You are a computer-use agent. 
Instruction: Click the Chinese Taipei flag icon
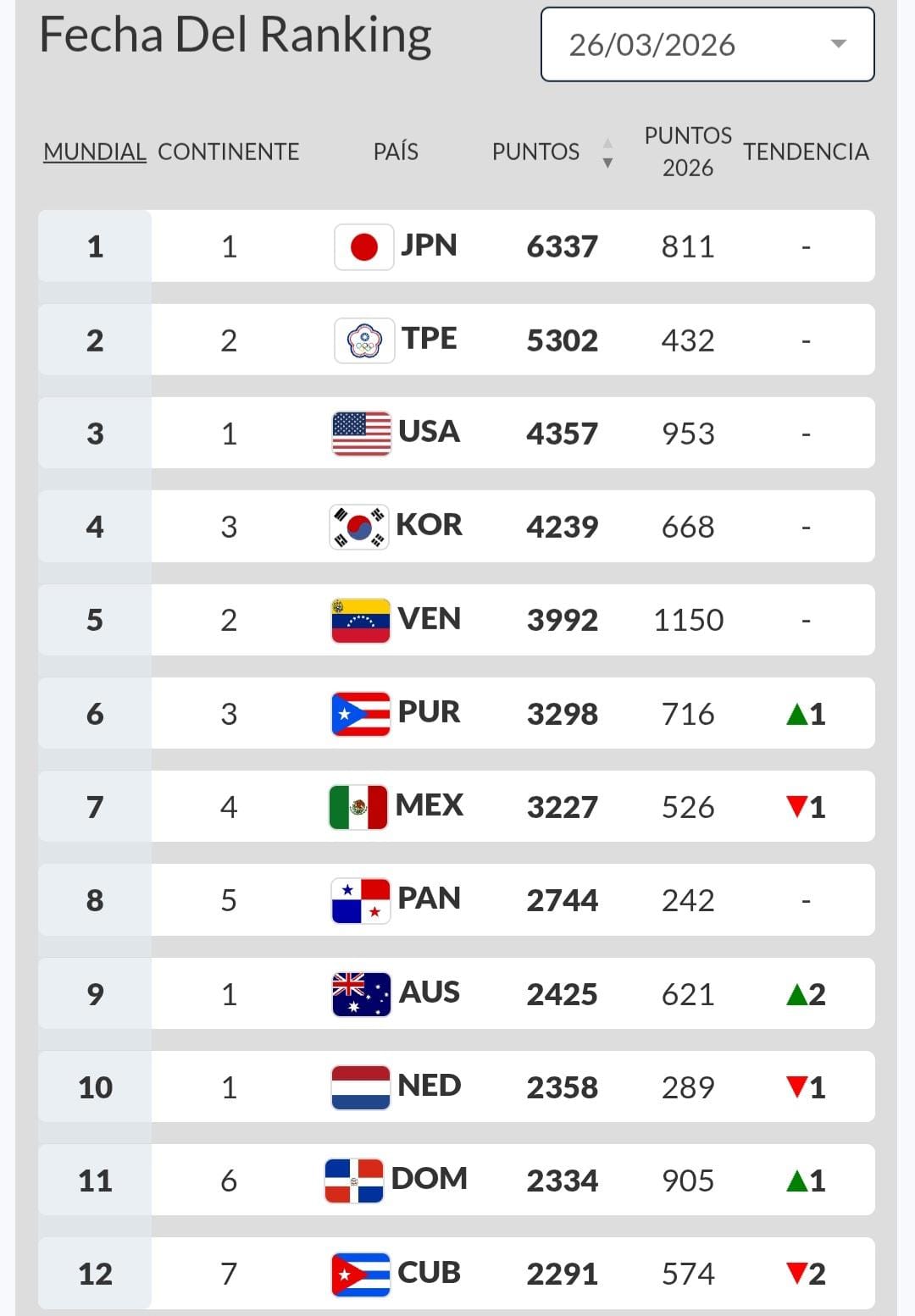click(363, 340)
